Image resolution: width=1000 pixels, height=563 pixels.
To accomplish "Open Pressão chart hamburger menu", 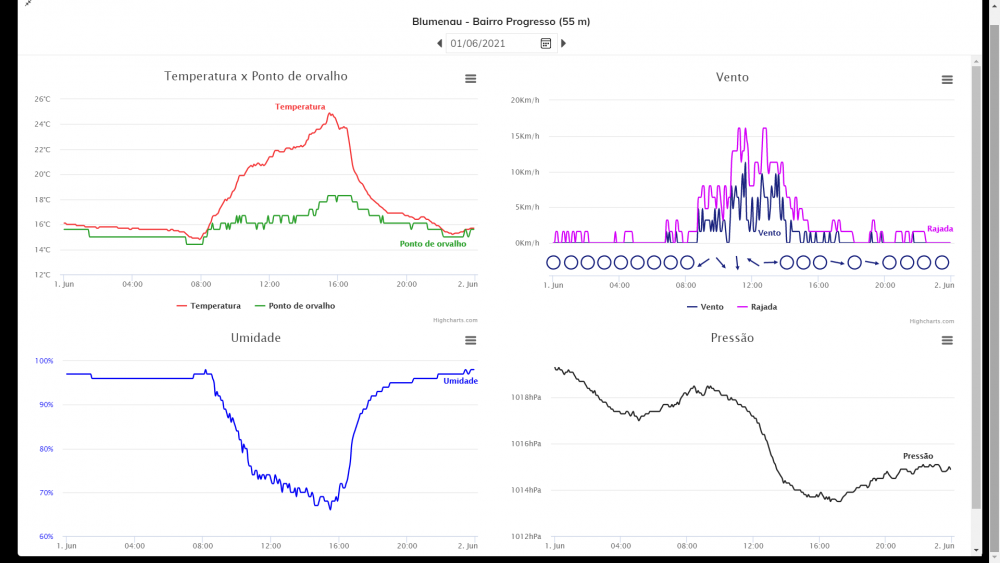I will pyautogui.click(x=947, y=340).
